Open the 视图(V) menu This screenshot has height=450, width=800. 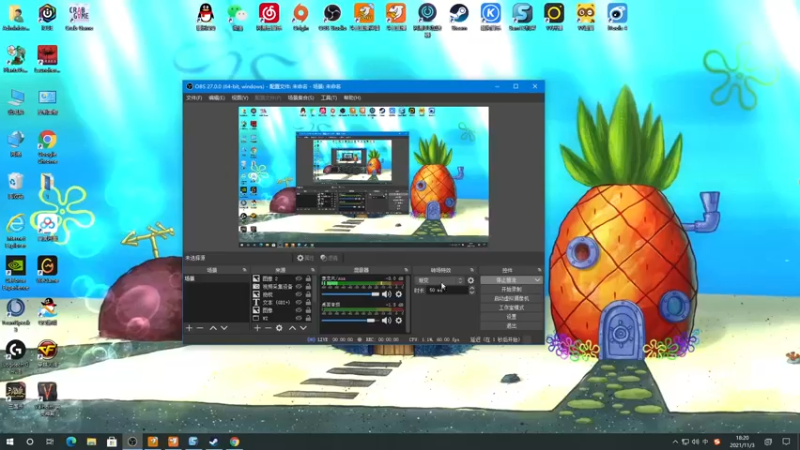click(240, 97)
